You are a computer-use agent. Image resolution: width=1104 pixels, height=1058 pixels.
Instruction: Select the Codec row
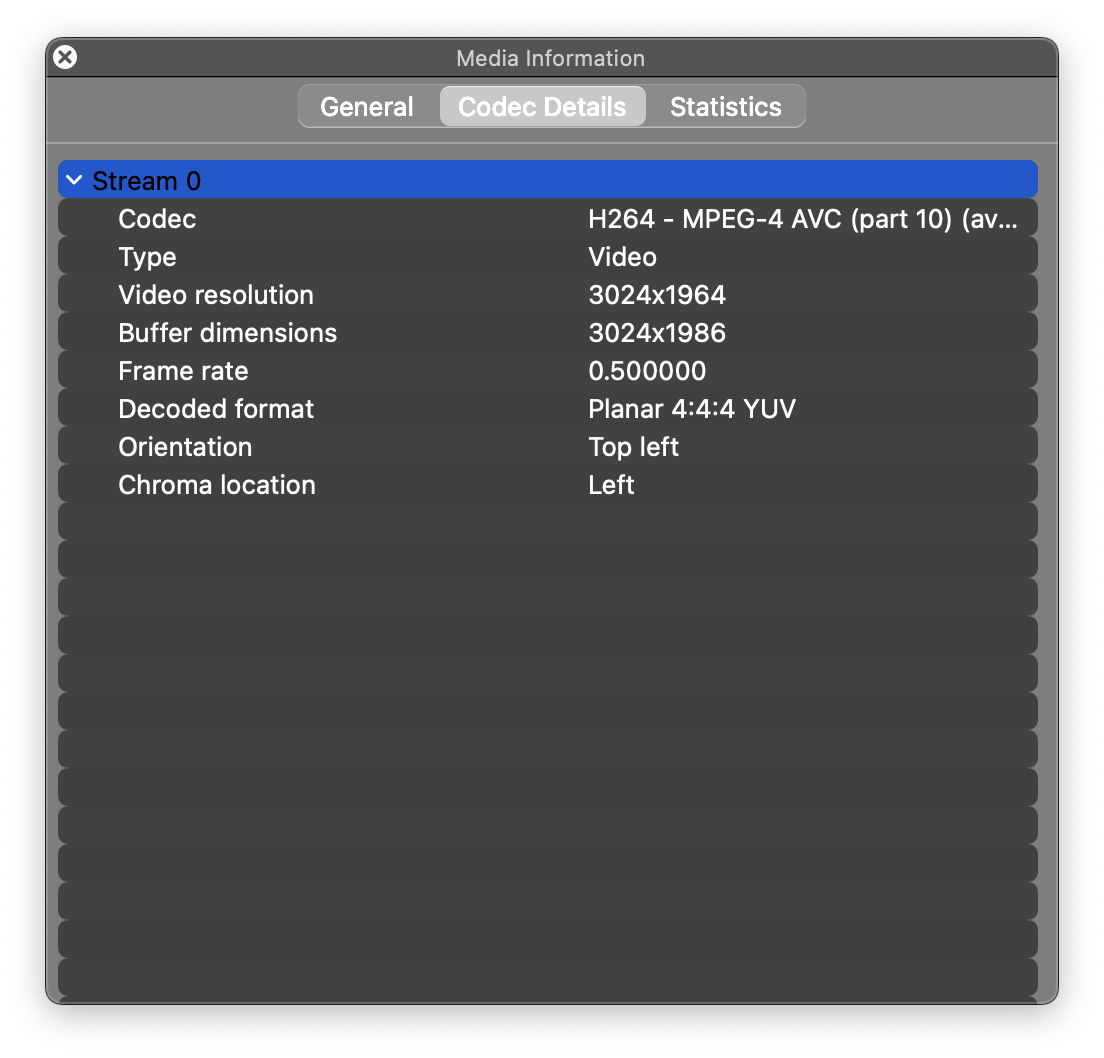click(157, 218)
